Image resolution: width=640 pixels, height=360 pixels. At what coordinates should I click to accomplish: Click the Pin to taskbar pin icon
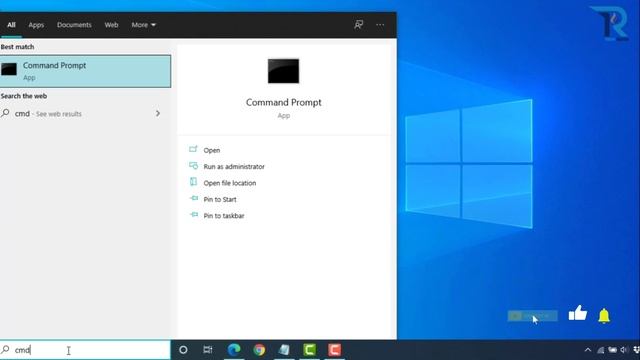[193, 215]
